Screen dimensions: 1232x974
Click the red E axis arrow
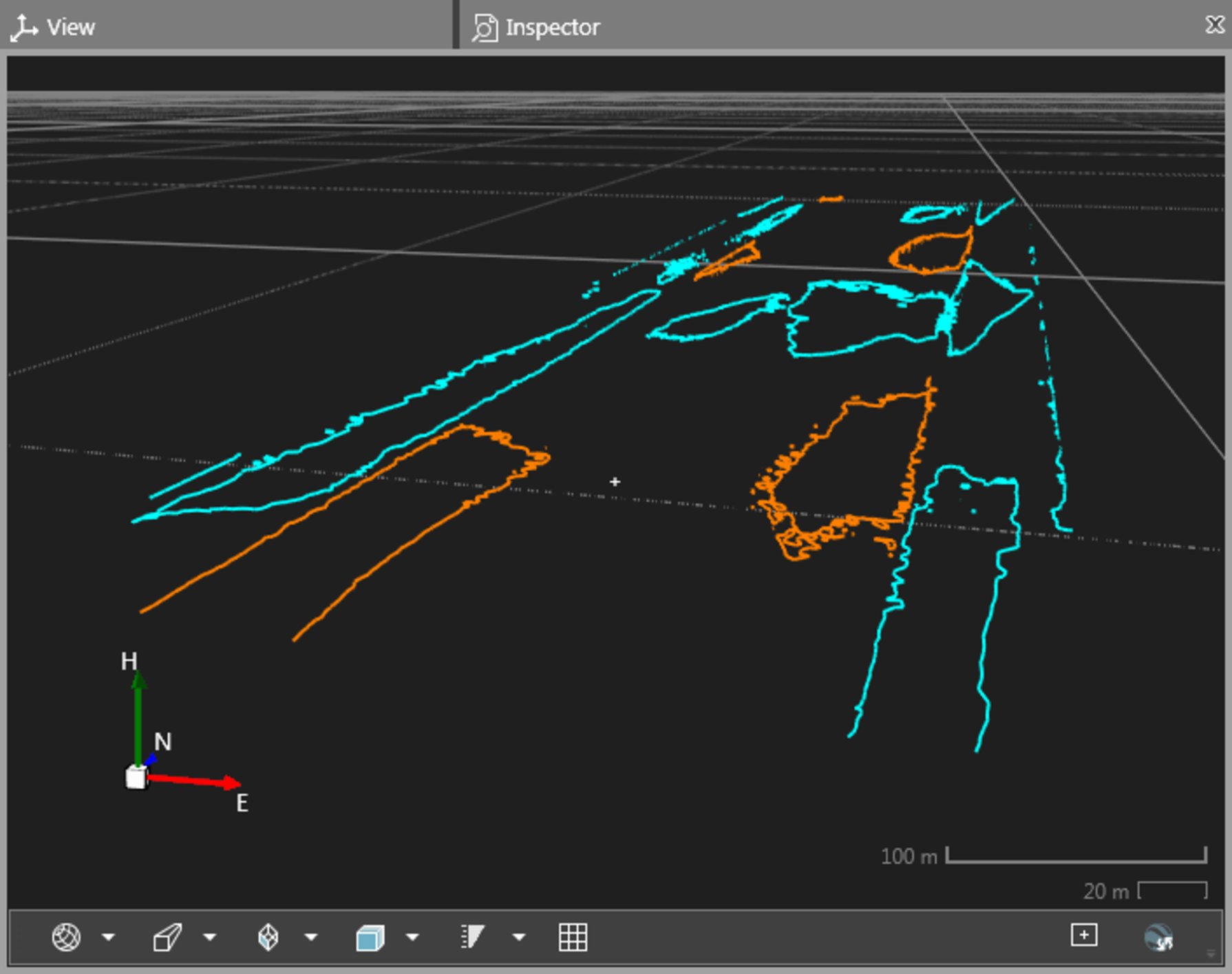click(x=194, y=781)
